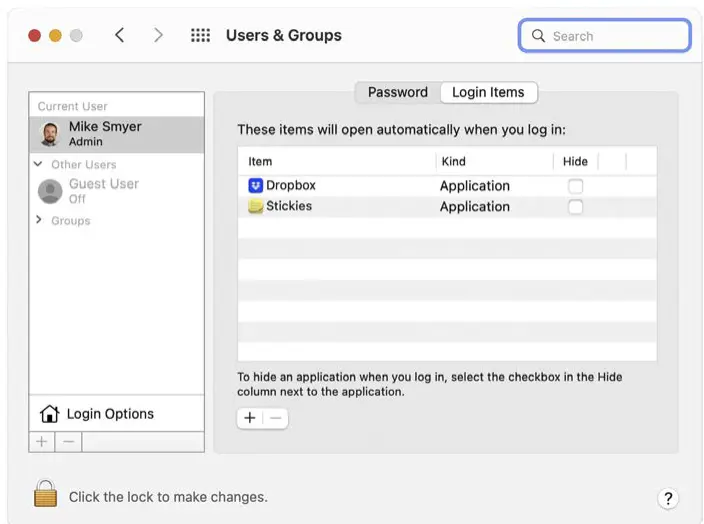Enable Hide checkbox for Stickies
The width and height of the screenshot is (704, 524).
point(575,207)
